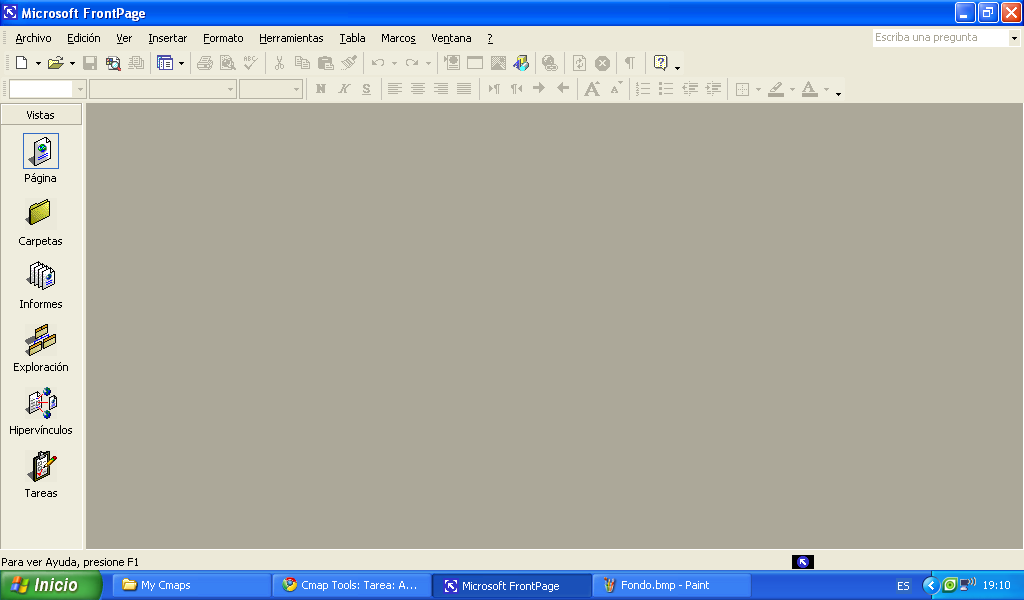
Task: Click the print toolbar icon
Action: (204, 63)
